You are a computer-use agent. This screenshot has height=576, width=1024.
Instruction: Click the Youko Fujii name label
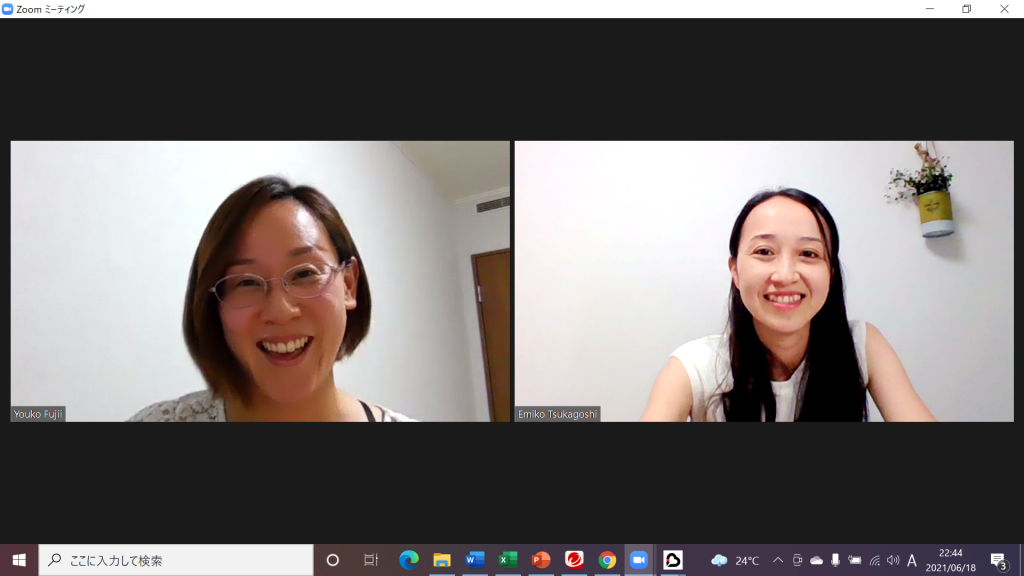(x=38, y=414)
